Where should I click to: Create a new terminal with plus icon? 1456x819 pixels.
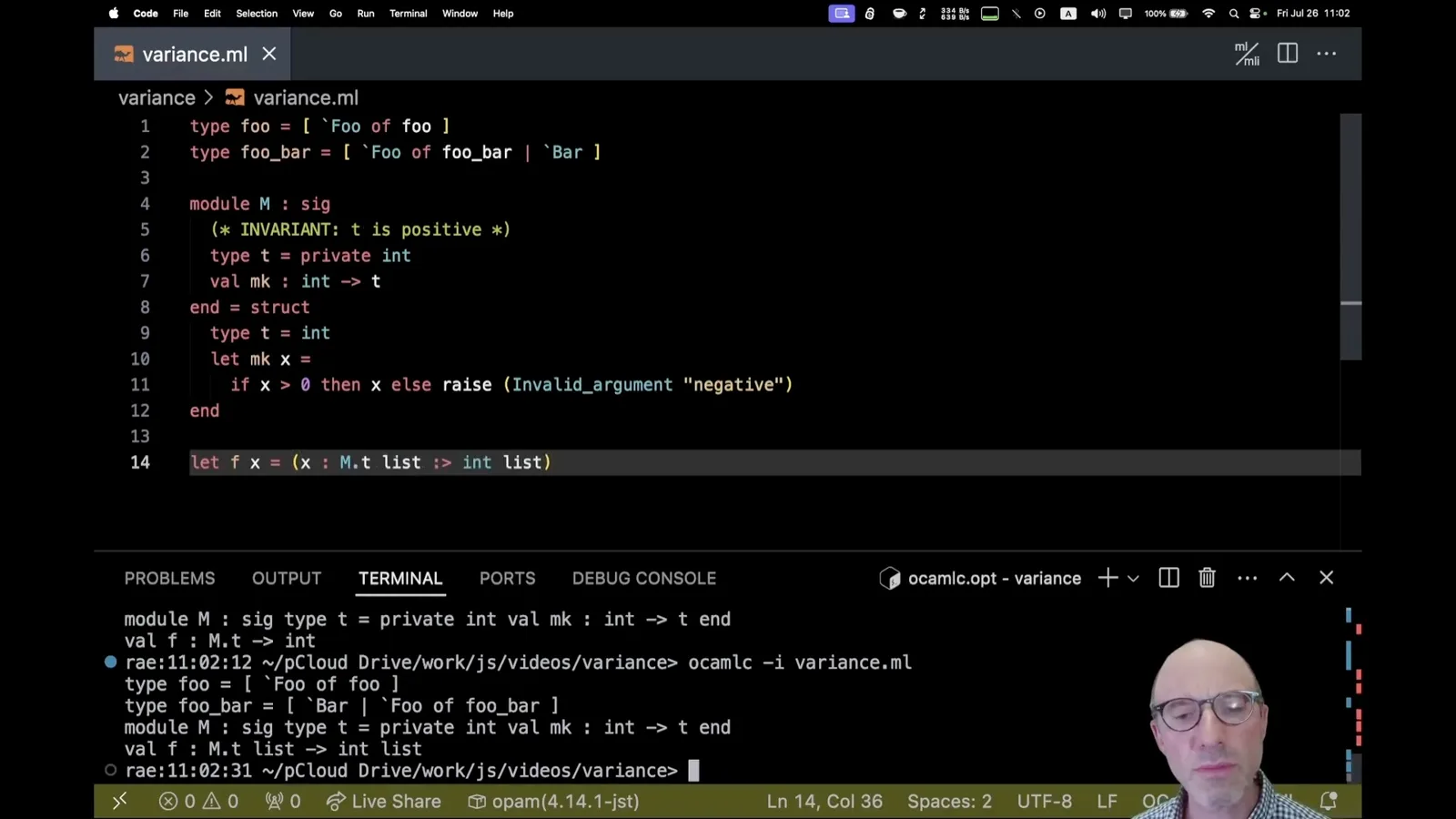click(x=1107, y=578)
